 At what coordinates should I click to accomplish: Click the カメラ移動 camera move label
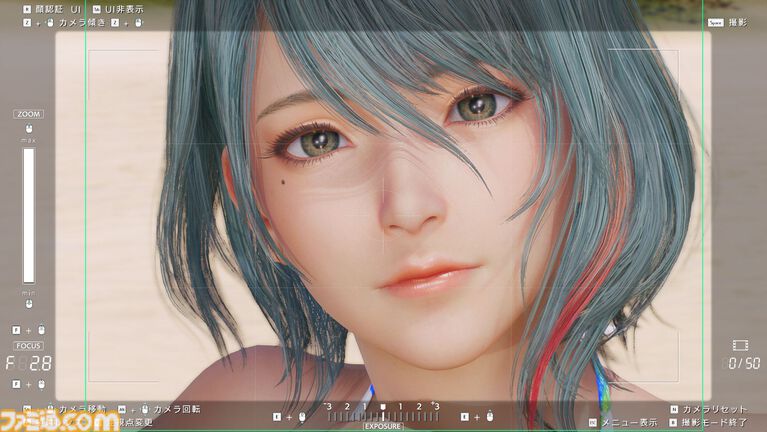click(x=82, y=409)
